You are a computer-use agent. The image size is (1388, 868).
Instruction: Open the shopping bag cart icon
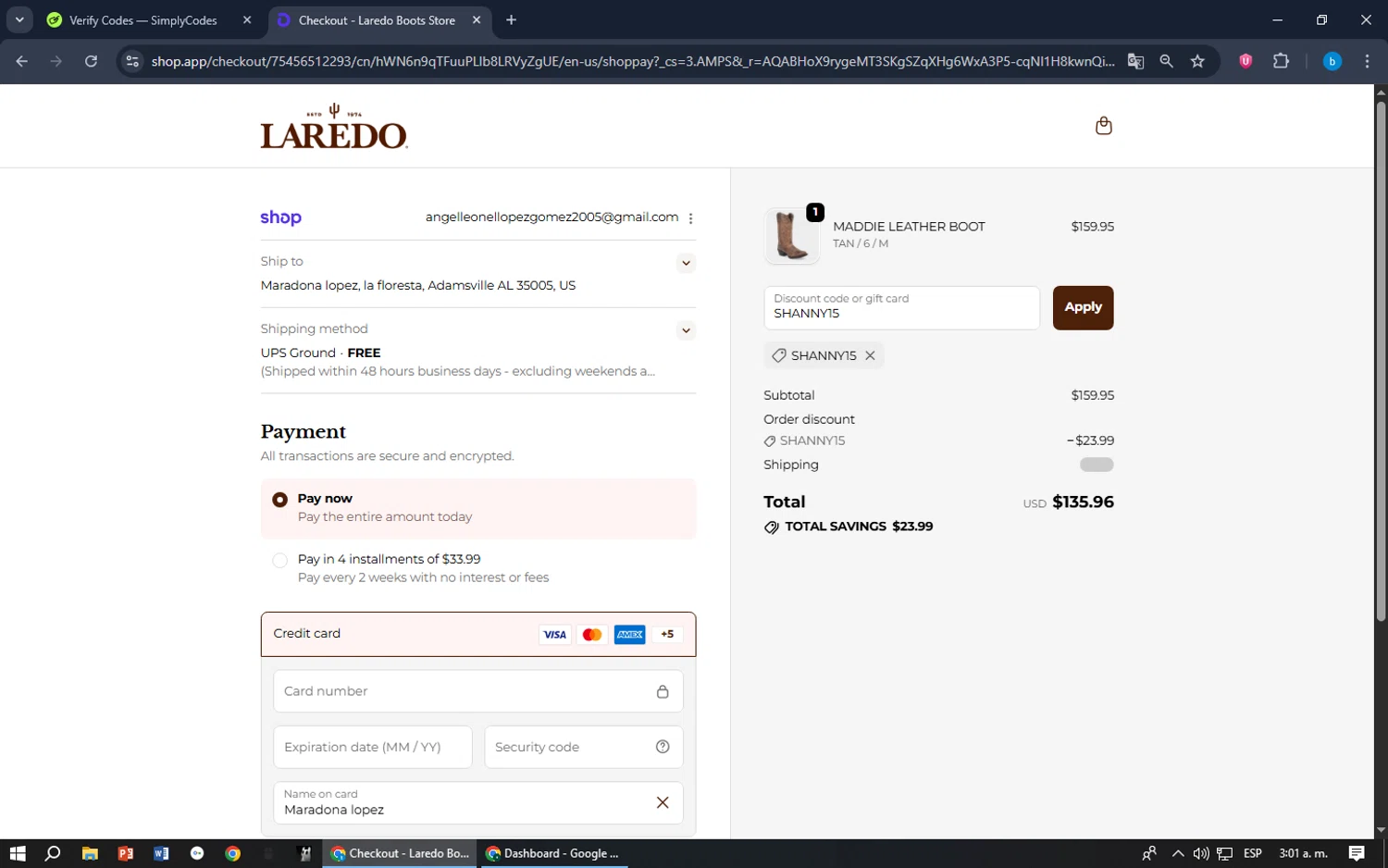pos(1103,125)
